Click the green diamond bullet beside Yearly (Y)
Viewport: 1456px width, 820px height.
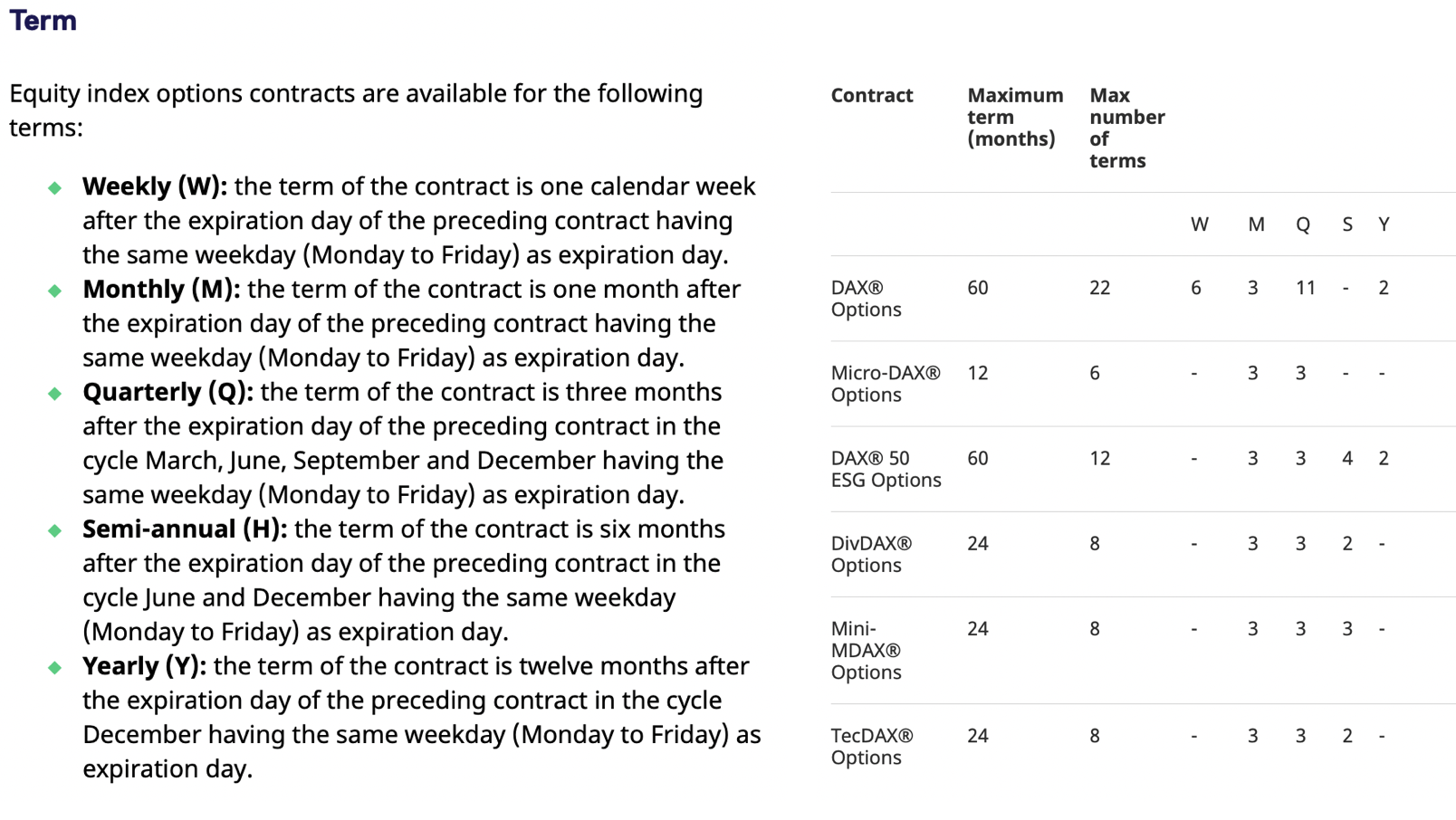55,667
